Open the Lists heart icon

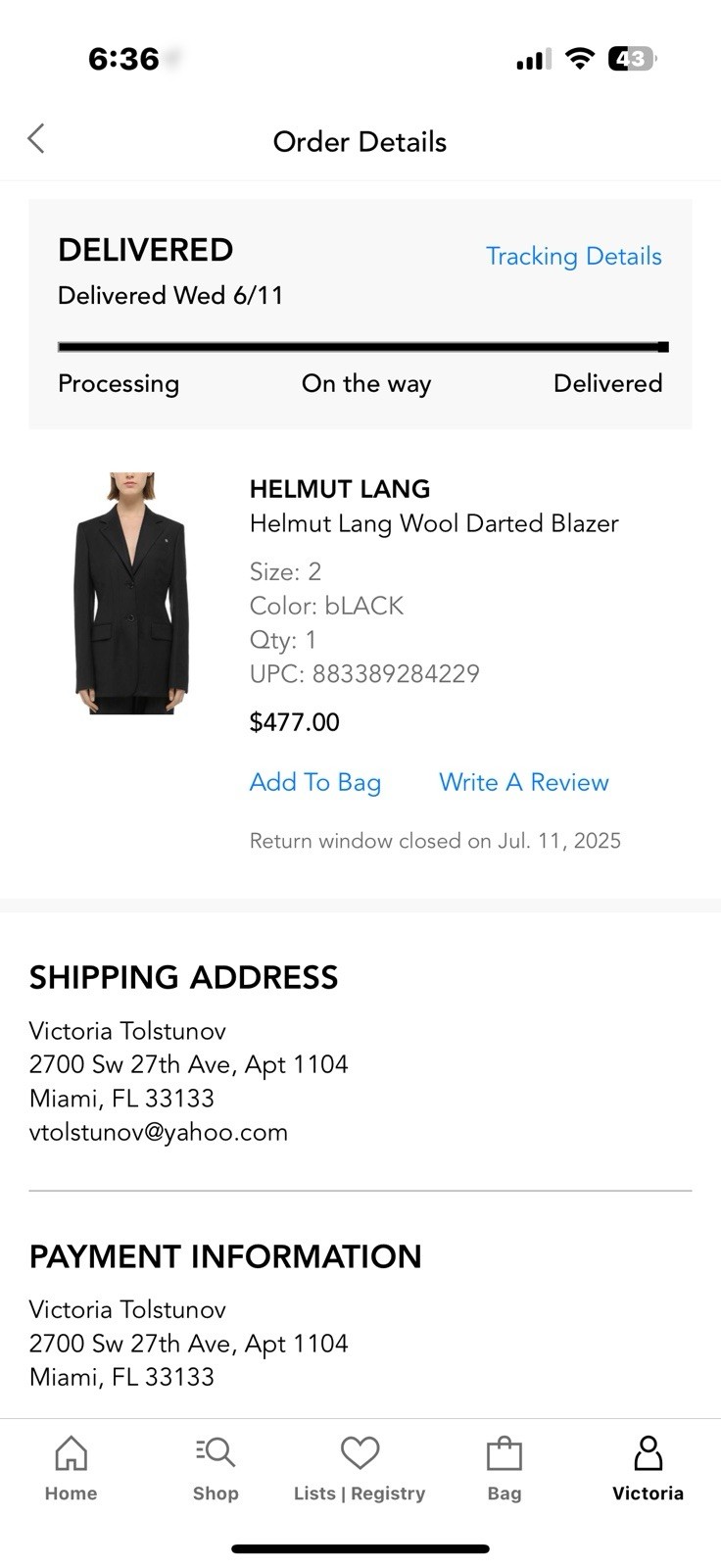tap(360, 1452)
